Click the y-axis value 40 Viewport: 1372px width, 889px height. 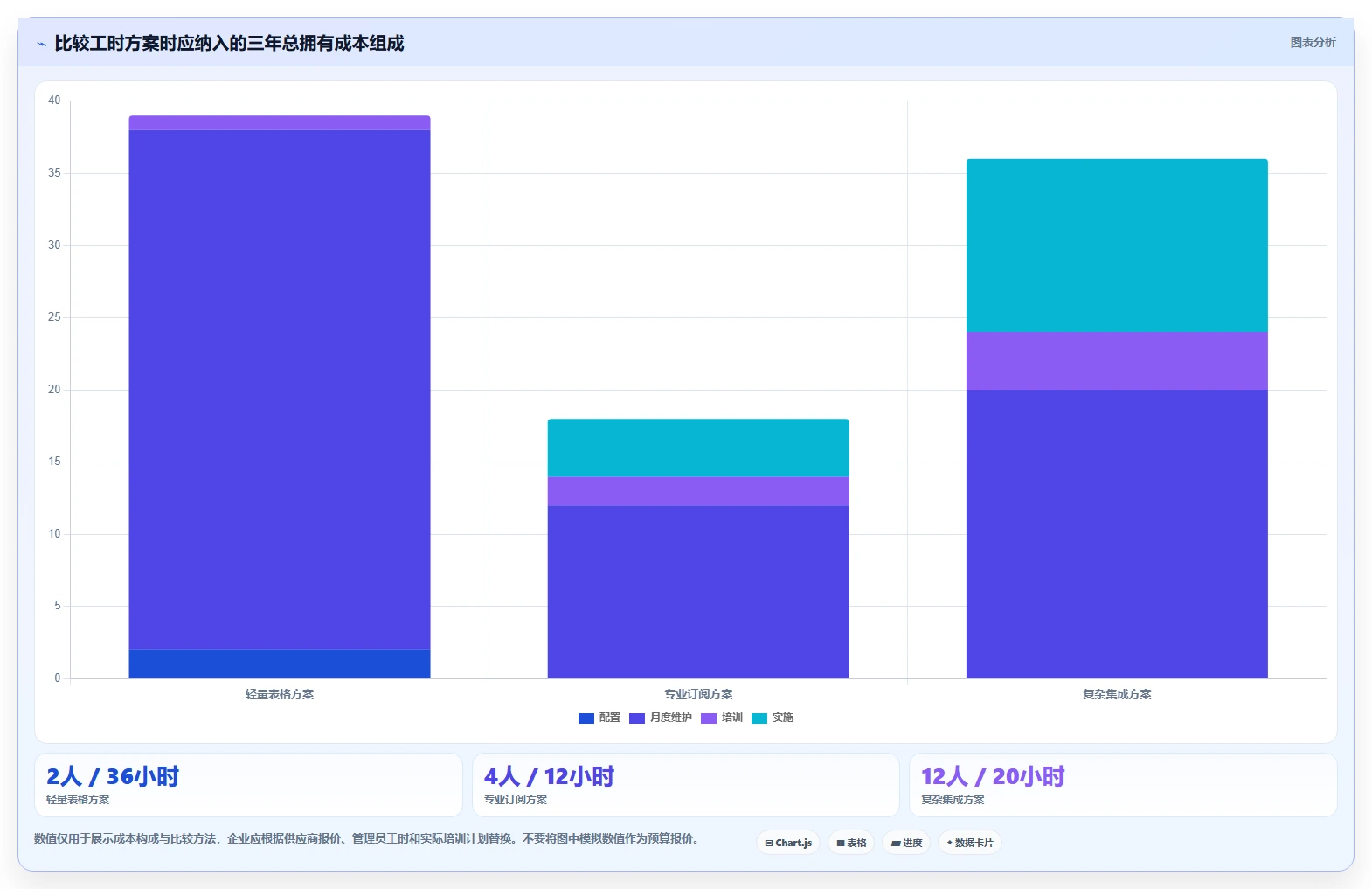point(54,101)
